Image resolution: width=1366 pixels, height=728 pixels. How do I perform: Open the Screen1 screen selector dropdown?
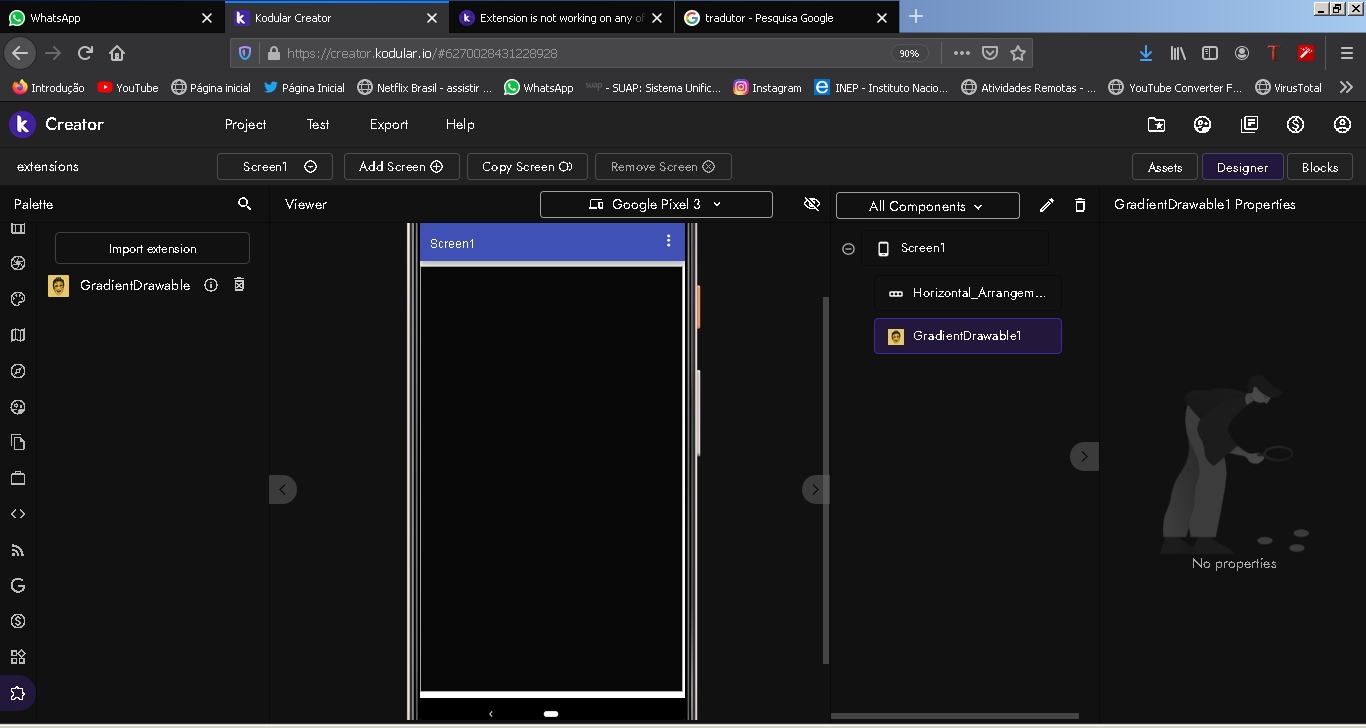274,167
